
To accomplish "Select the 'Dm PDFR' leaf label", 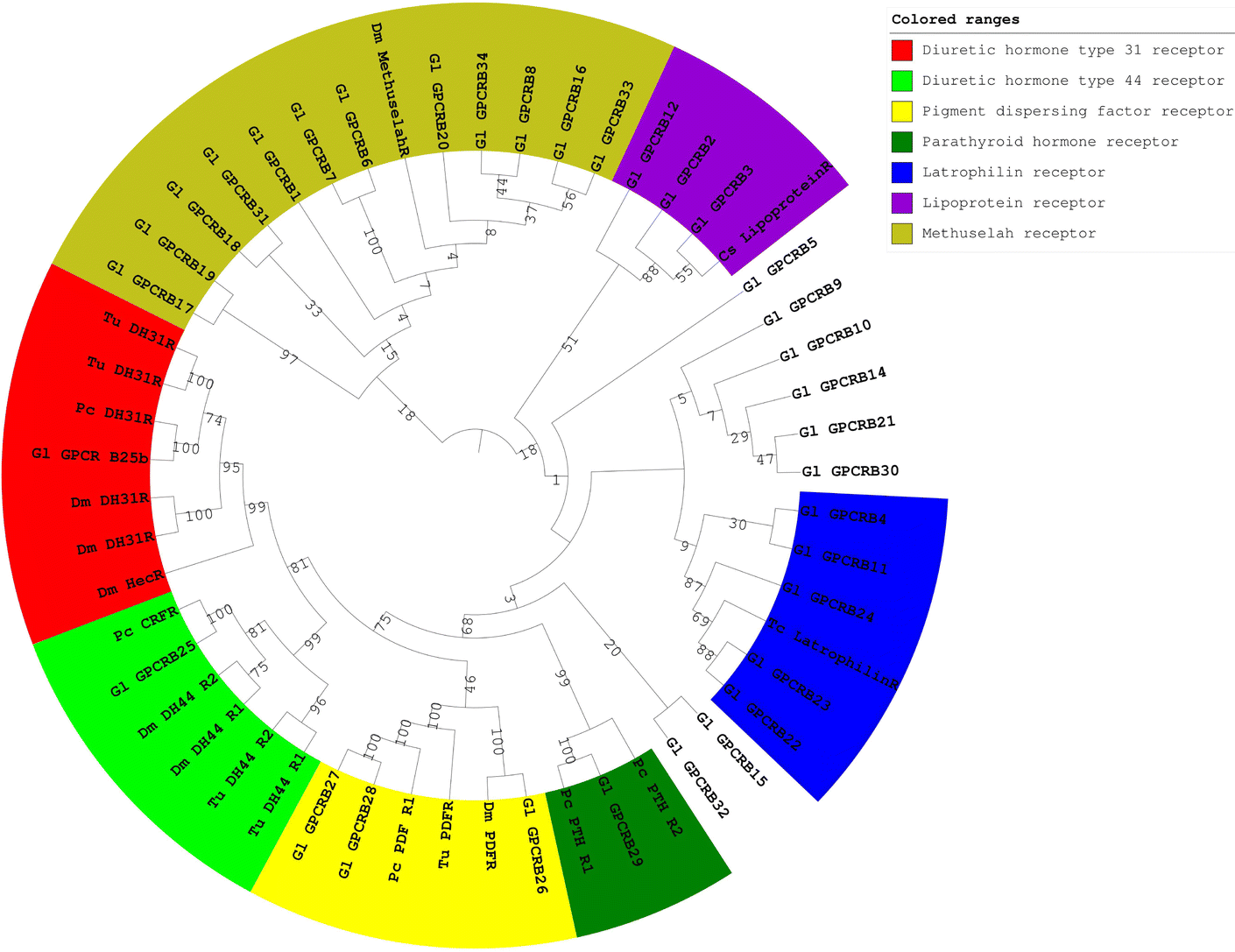I will click(x=490, y=835).
